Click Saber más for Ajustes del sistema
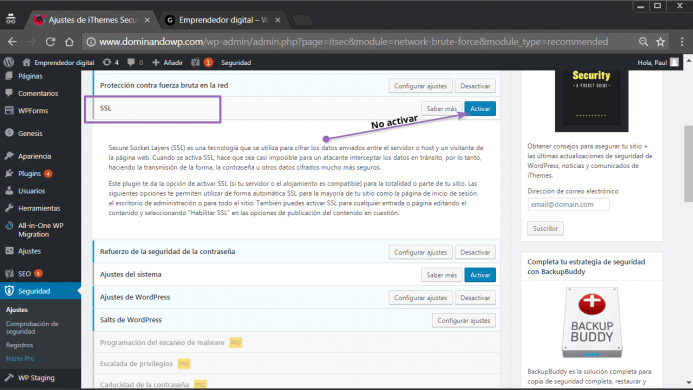This screenshot has width=693, height=390. point(442,275)
